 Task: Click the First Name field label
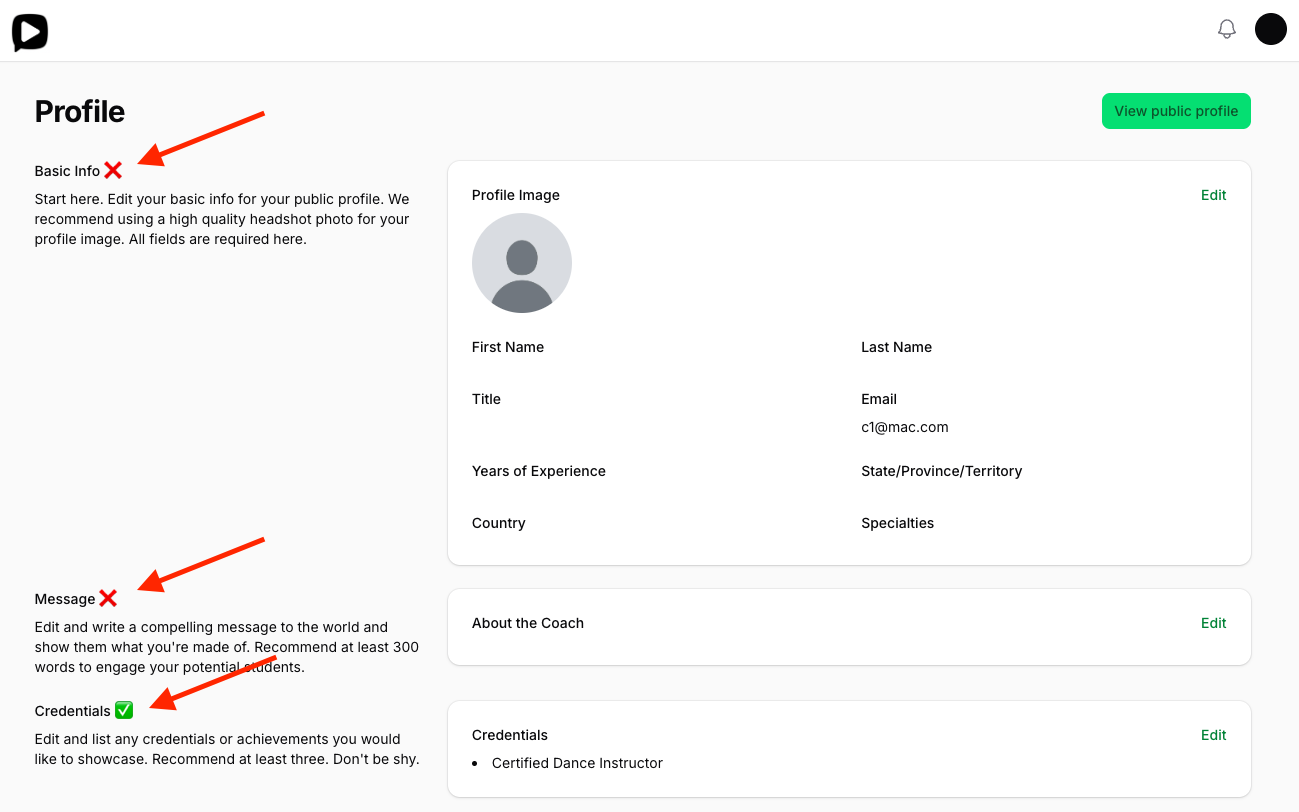tap(508, 347)
